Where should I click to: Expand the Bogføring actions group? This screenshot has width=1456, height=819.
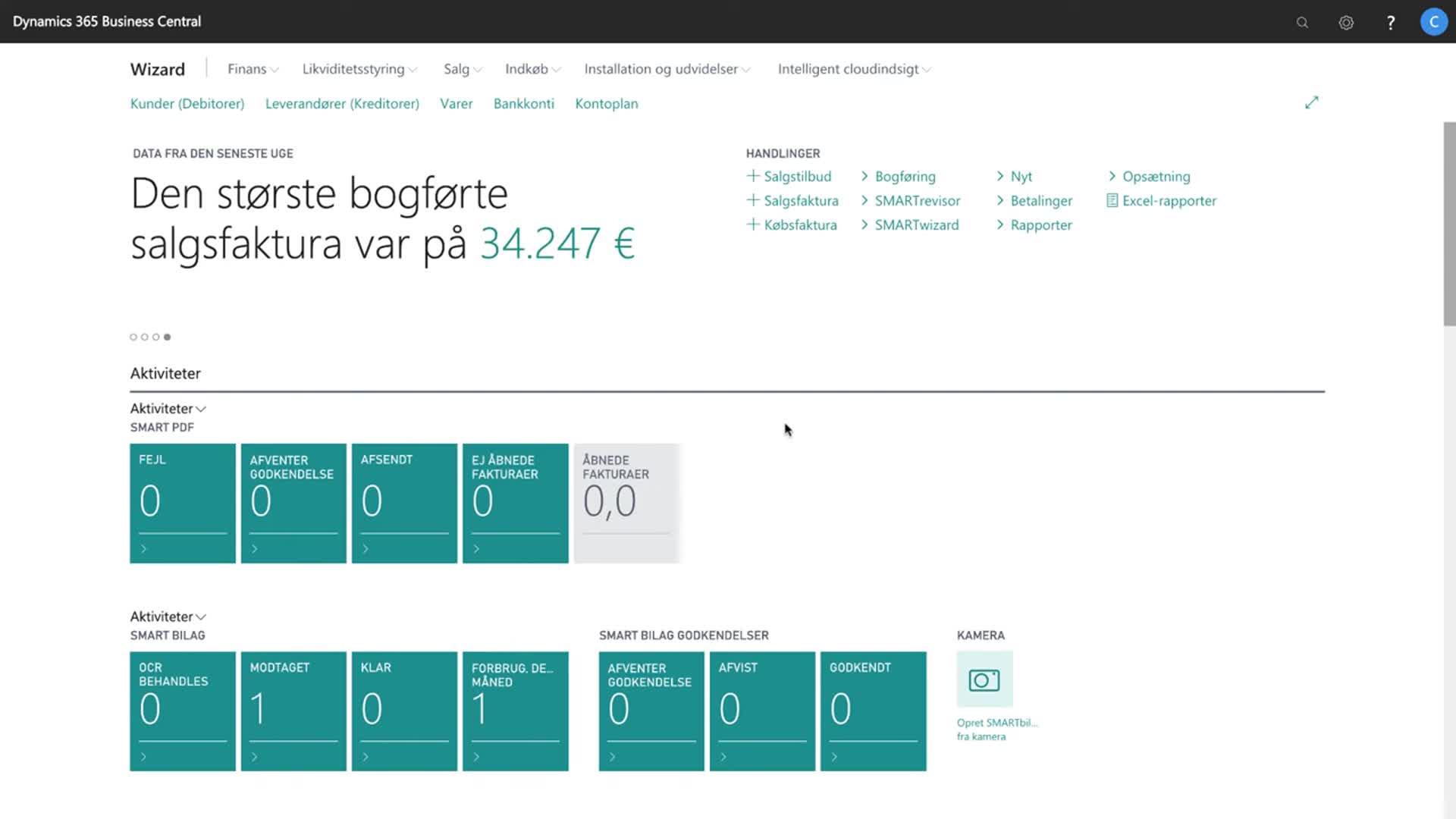pyautogui.click(x=898, y=176)
